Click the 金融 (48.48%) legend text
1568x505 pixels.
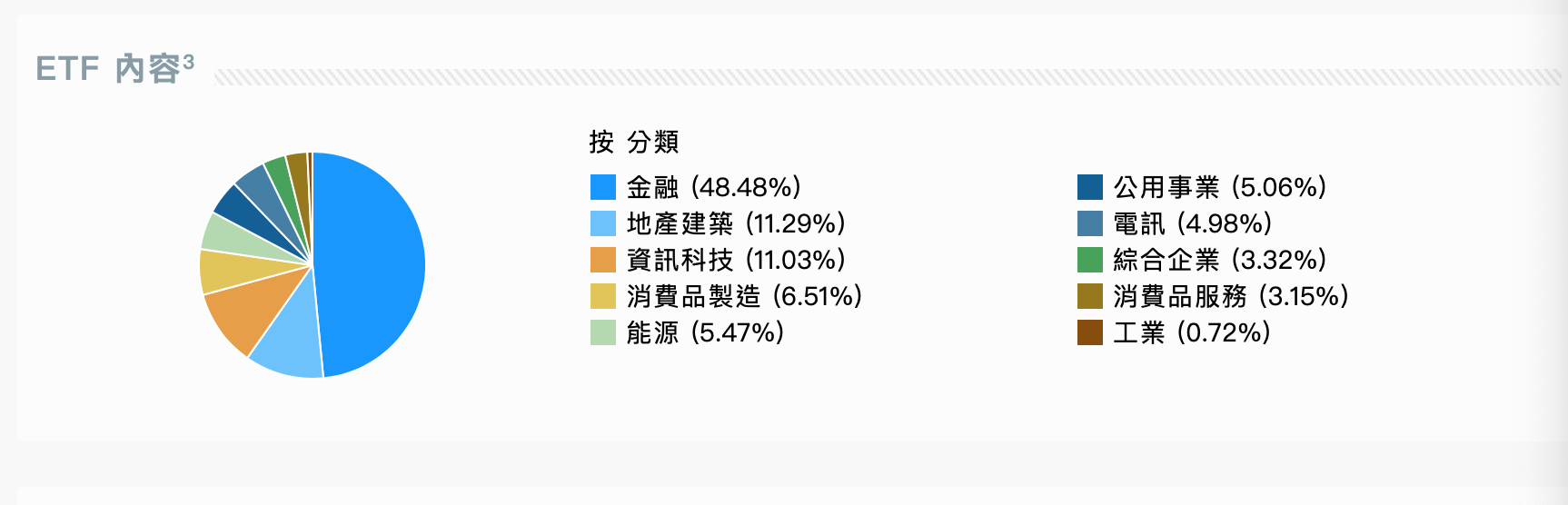713,187
